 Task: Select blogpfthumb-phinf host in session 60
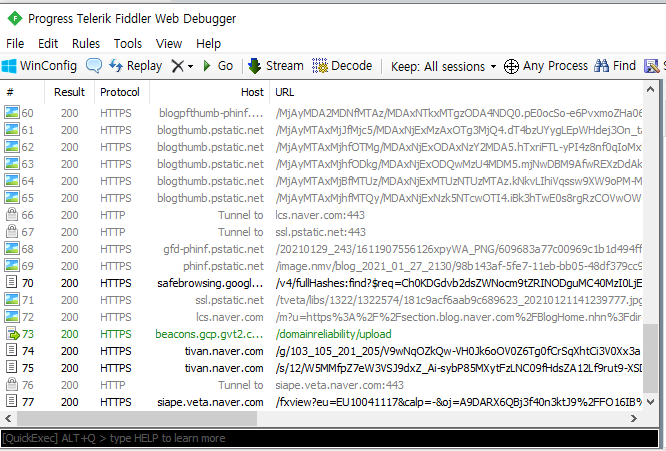211,113
